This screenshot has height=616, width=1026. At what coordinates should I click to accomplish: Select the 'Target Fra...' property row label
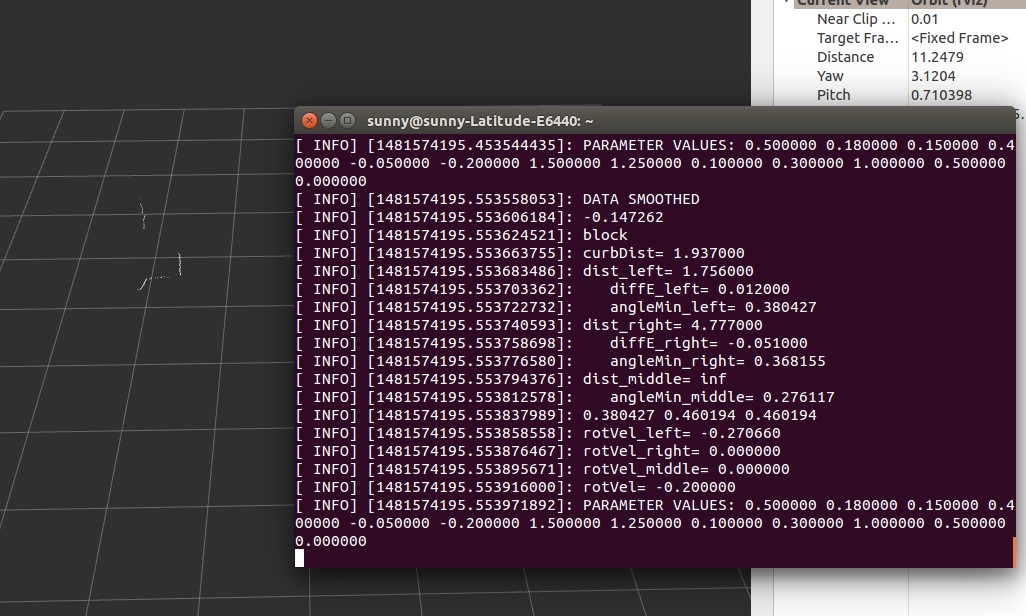click(x=857, y=39)
